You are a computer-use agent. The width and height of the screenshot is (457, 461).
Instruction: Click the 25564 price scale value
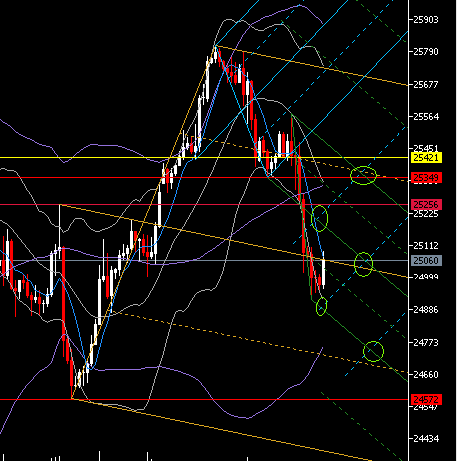tap(426, 117)
